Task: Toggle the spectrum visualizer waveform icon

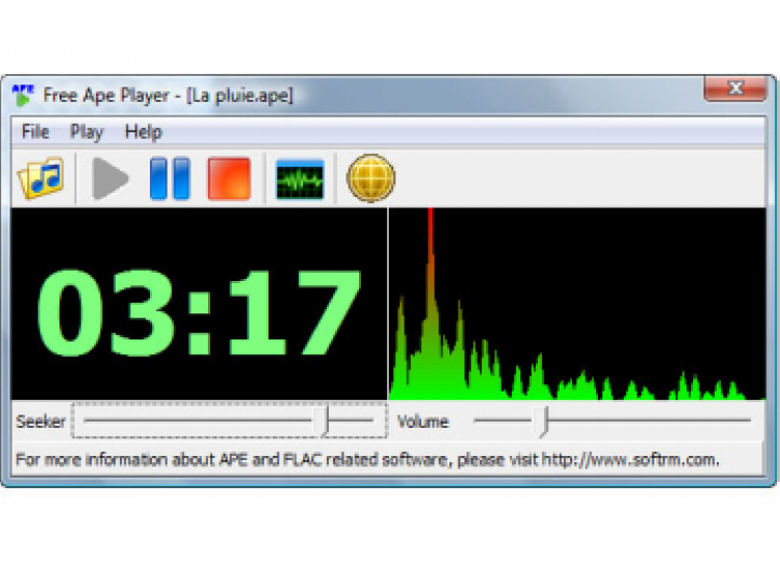Action: pos(300,180)
